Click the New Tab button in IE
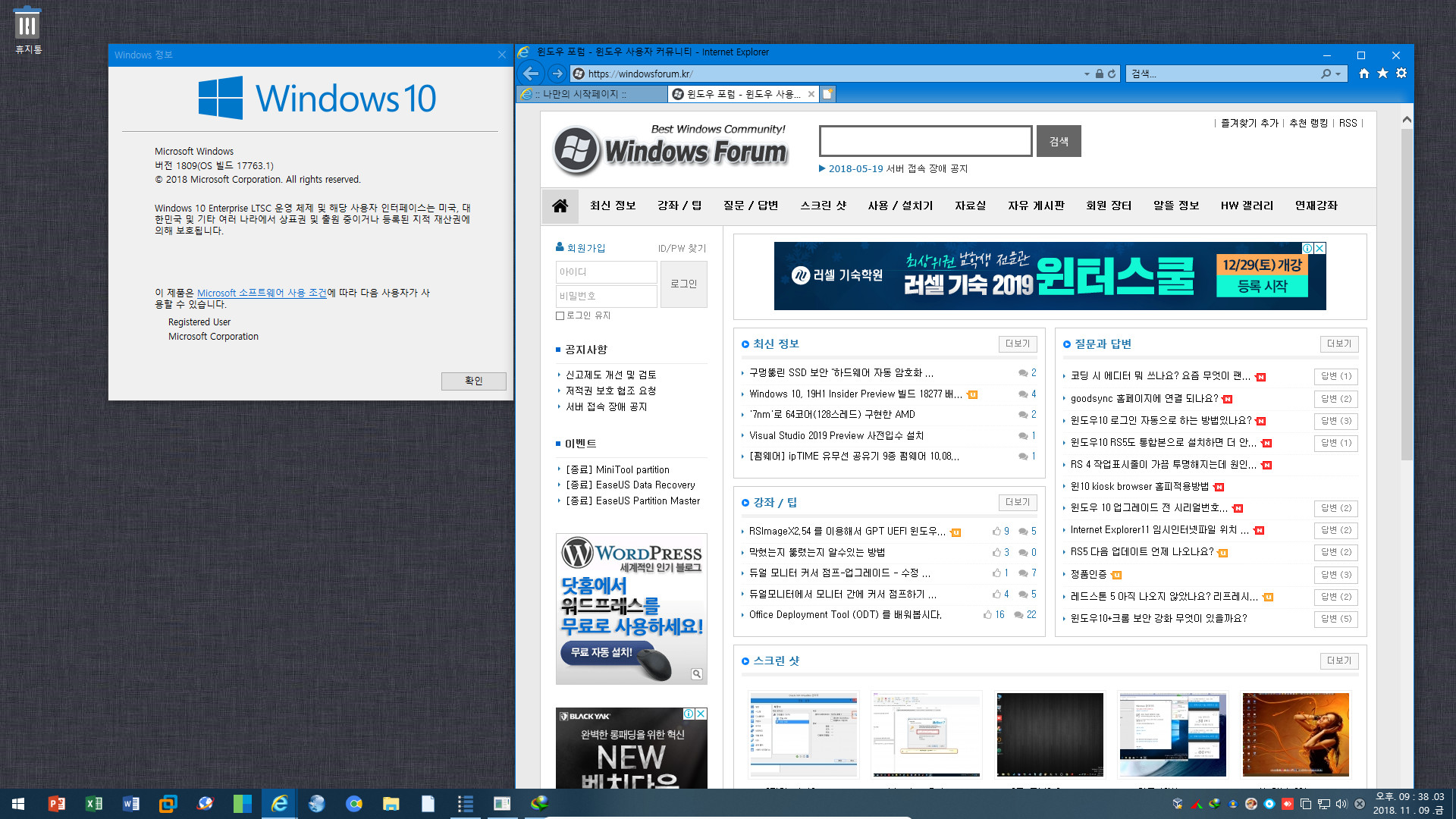1456x819 pixels. [x=828, y=94]
